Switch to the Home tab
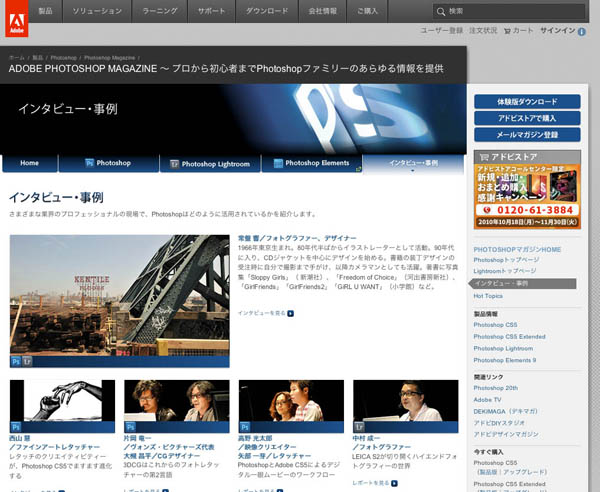Screen dimensions: 600x492 click(30, 162)
